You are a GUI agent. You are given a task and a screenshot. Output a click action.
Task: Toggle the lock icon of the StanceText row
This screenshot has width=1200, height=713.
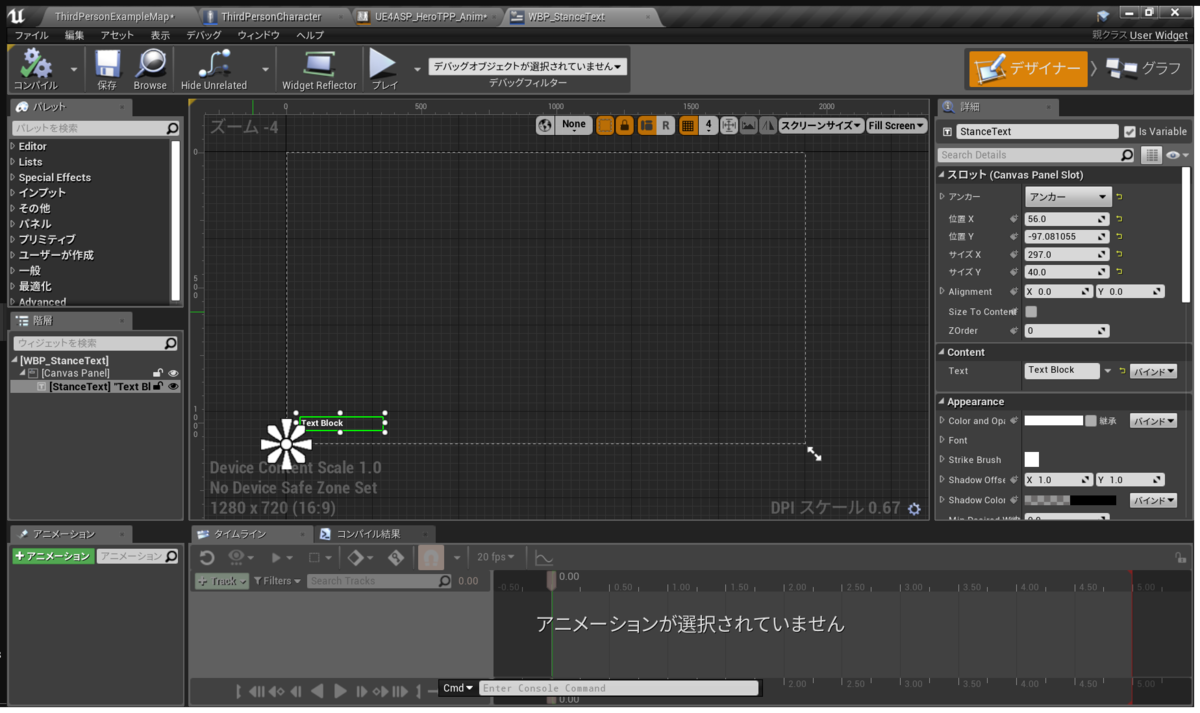click(x=158, y=386)
